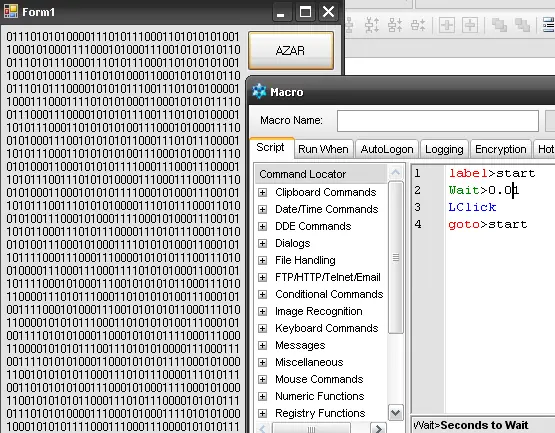The image size is (555, 433).
Task: Switch to the Run When tab
Action: click(323, 149)
